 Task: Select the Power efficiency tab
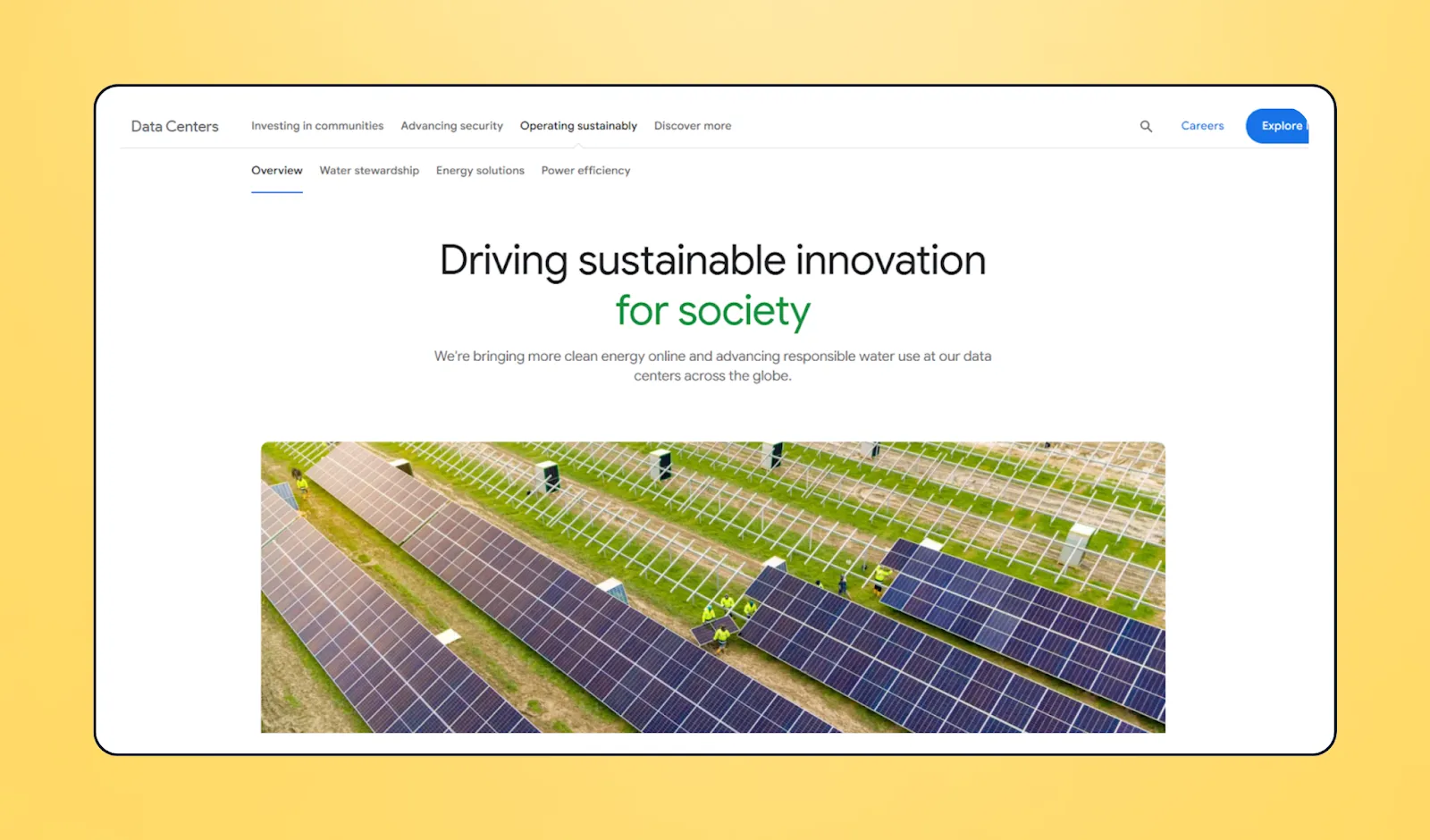pos(585,170)
